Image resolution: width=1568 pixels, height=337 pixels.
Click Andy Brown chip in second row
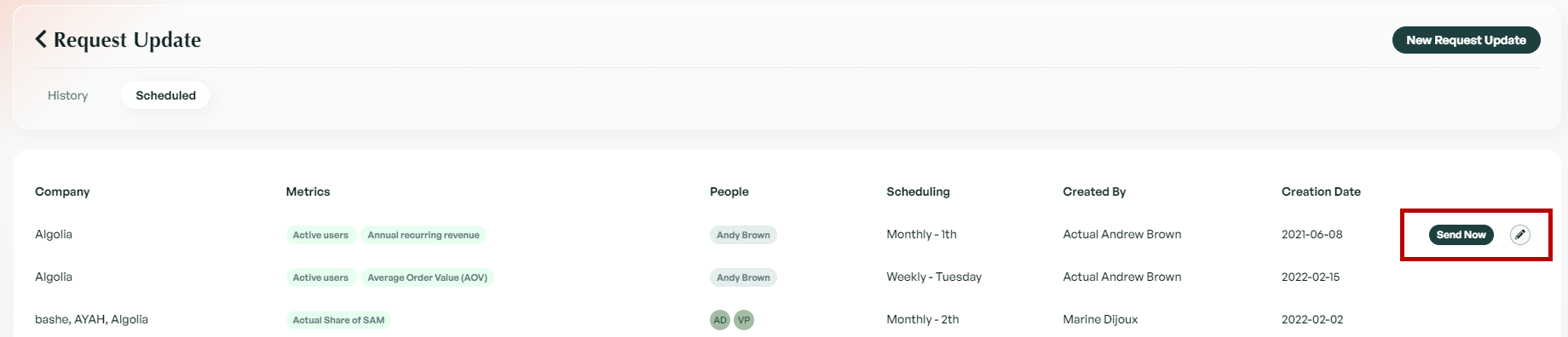[743, 277]
